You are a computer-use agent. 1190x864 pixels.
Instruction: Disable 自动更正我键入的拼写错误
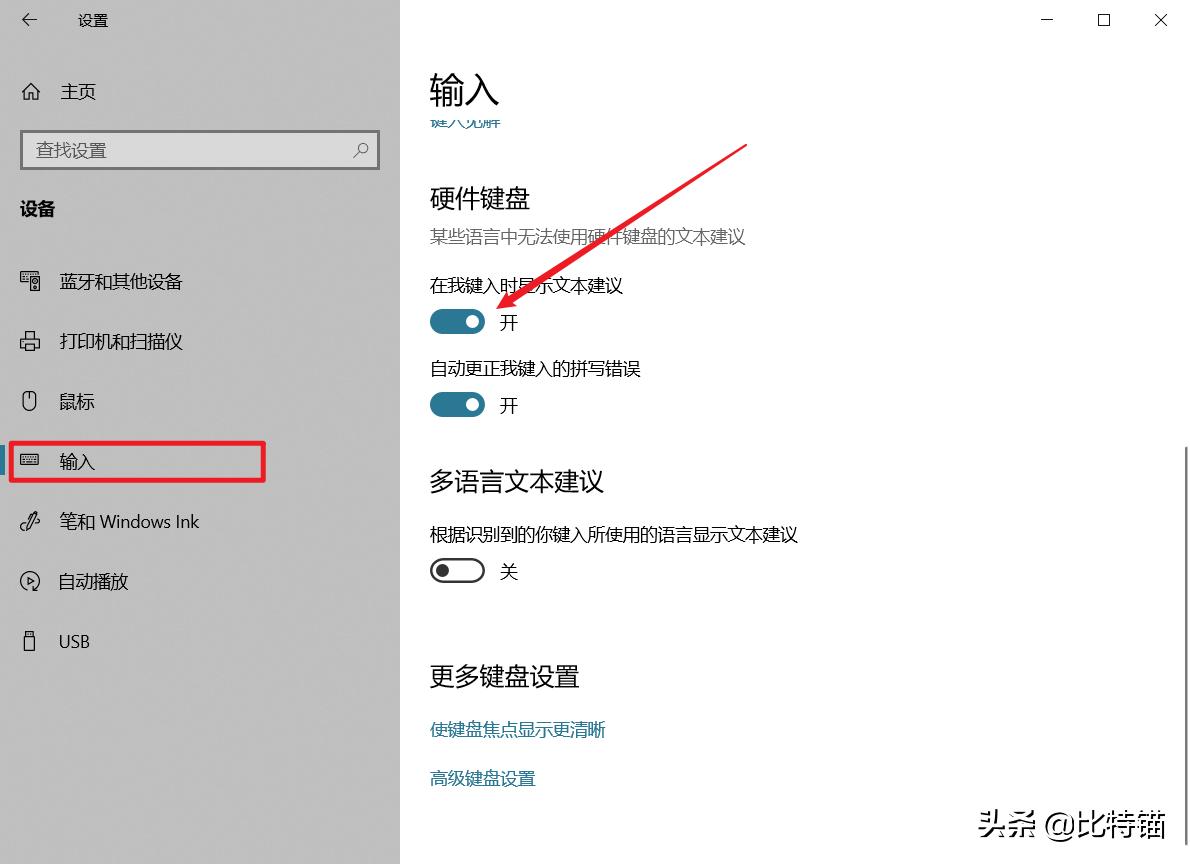click(457, 404)
